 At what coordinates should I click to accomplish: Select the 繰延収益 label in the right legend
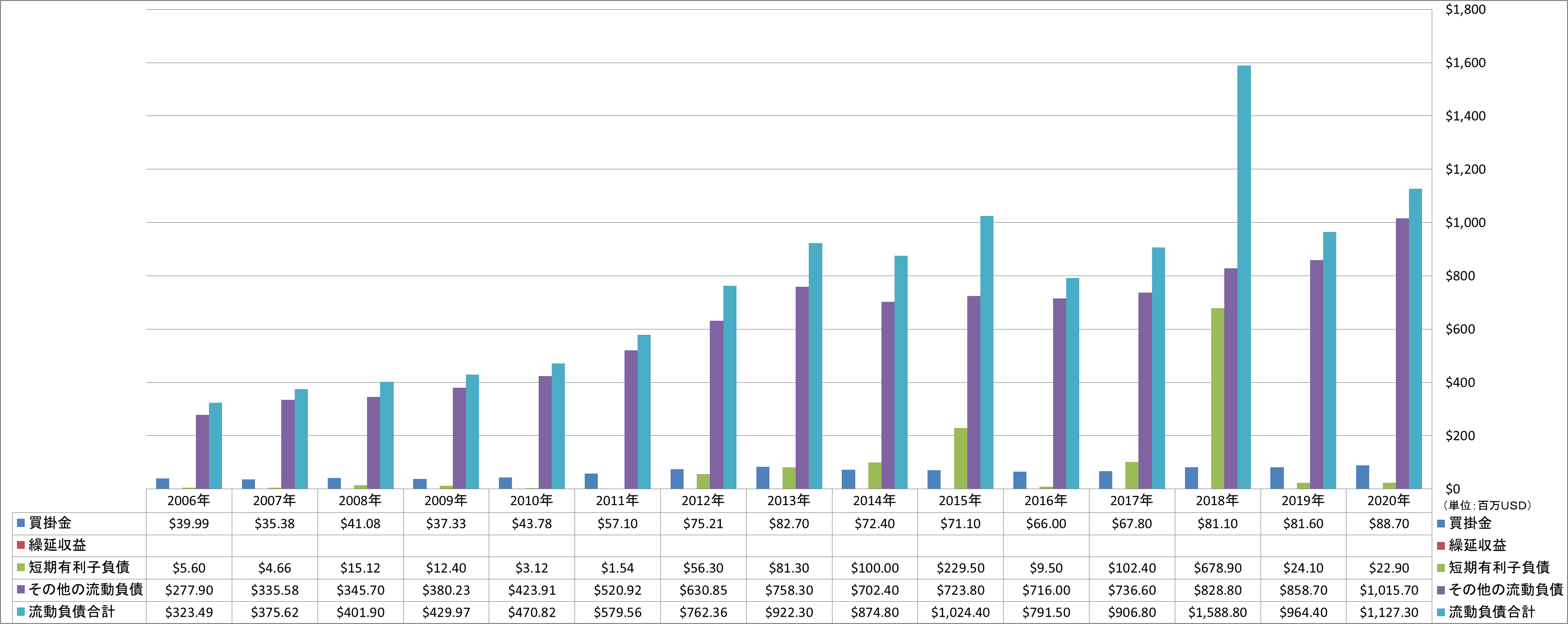coord(1477,545)
